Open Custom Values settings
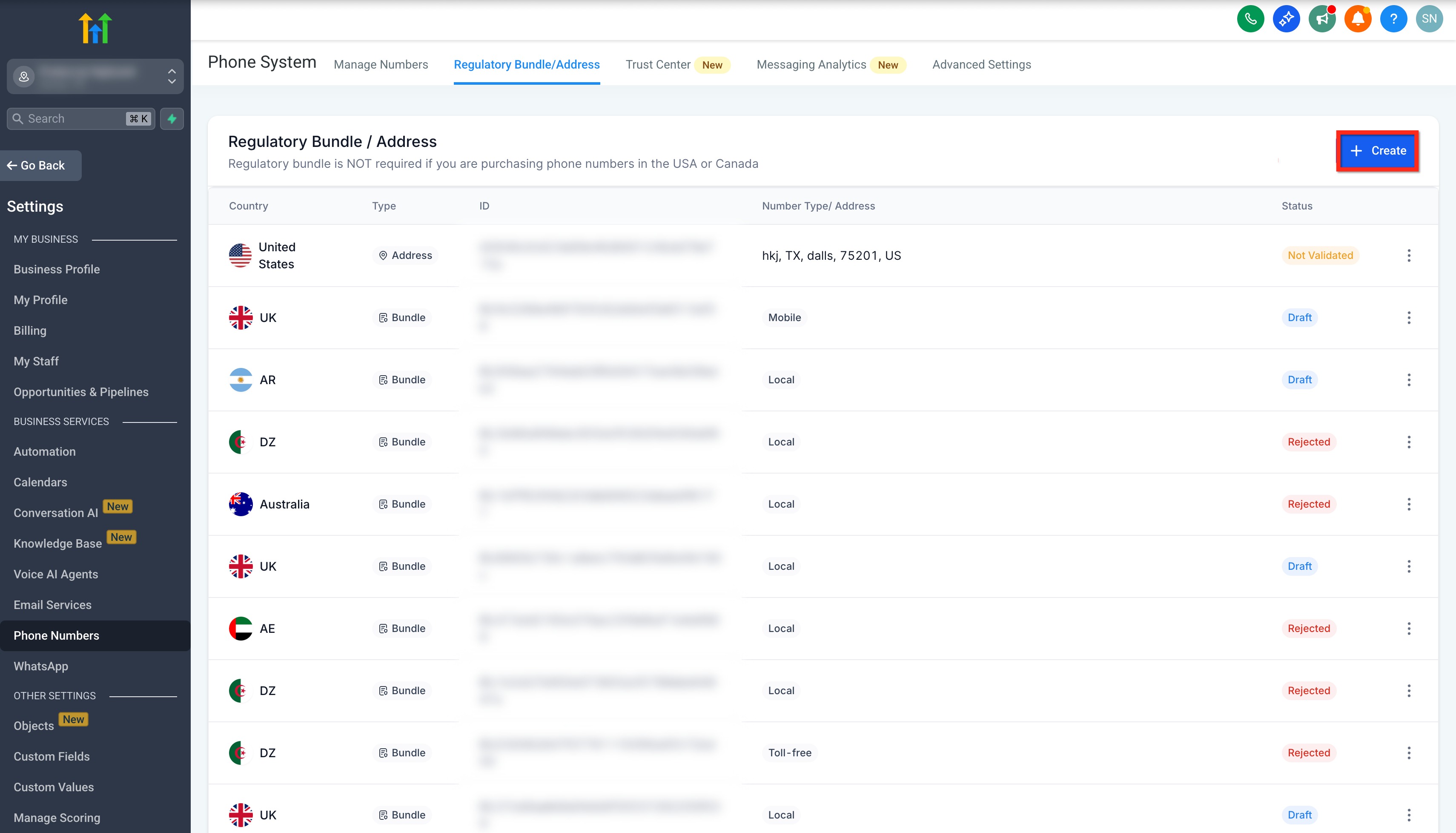1456x833 pixels. 54,787
